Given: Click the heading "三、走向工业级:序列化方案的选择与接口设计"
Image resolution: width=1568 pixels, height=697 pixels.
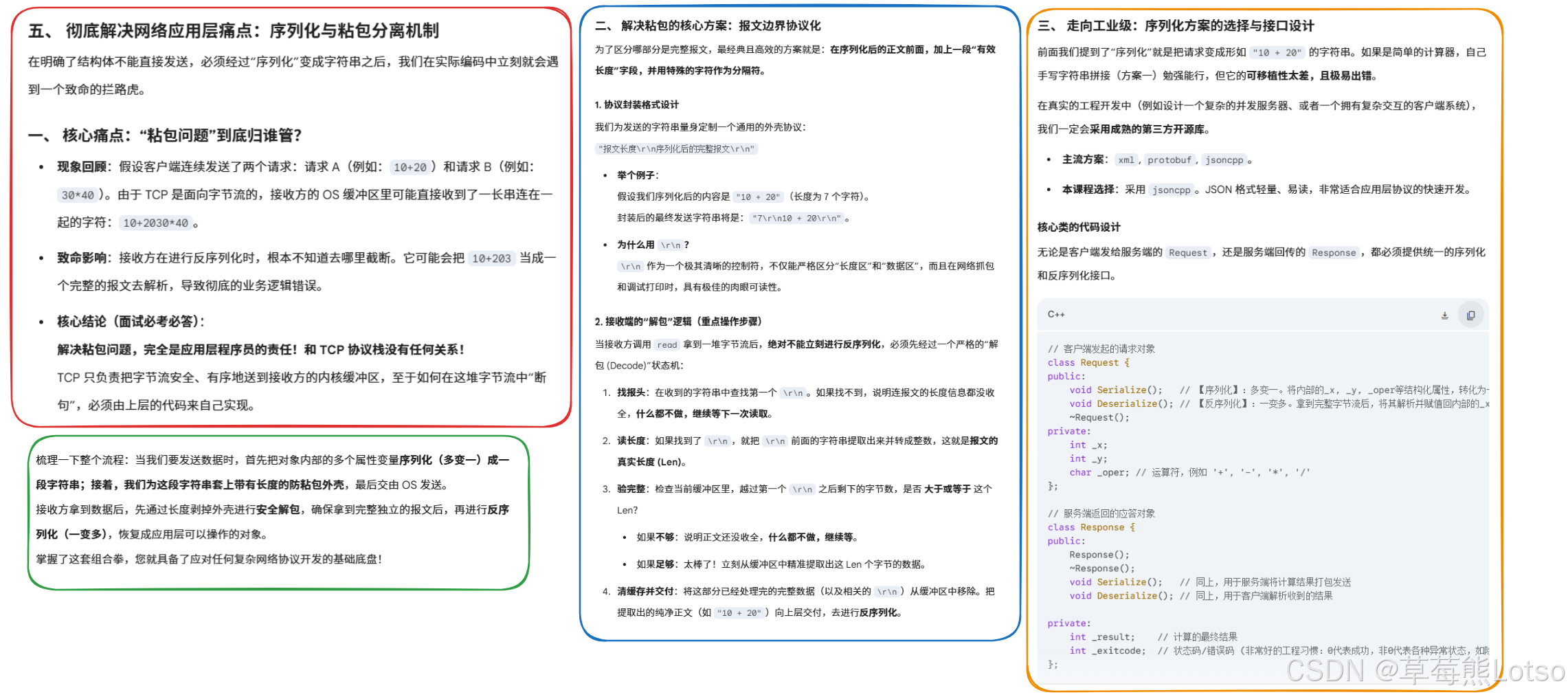Looking at the screenshot, I should click(x=1176, y=26).
